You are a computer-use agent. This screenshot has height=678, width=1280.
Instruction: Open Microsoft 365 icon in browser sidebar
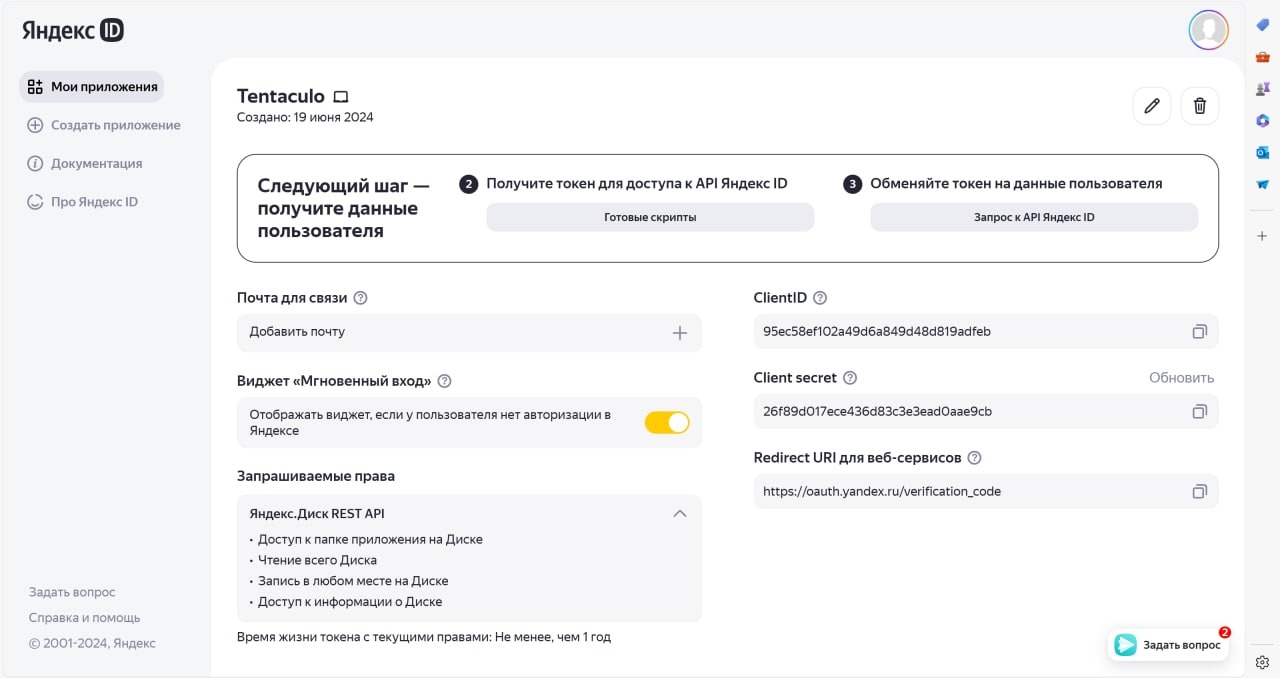[1263, 121]
